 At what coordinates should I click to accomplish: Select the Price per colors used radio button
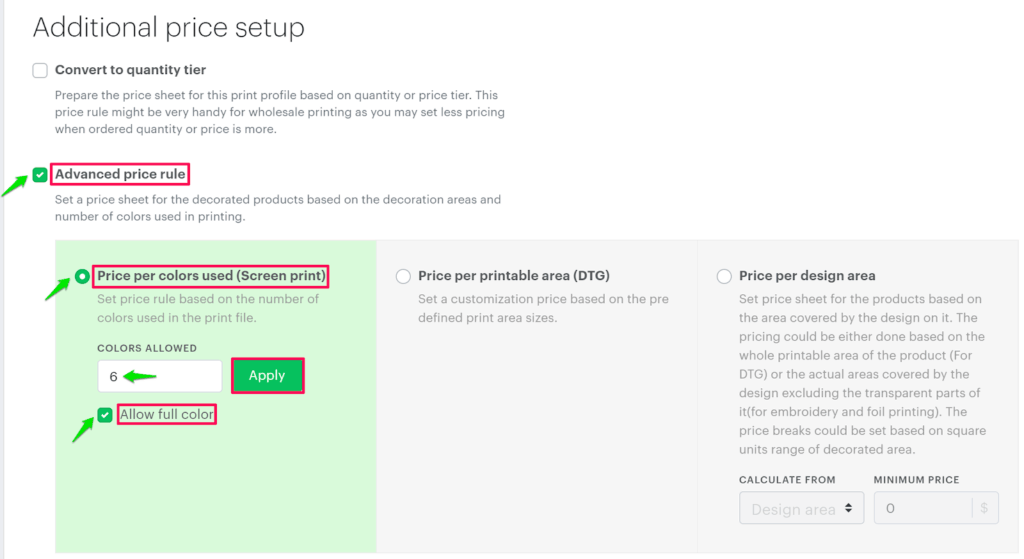pos(82,277)
